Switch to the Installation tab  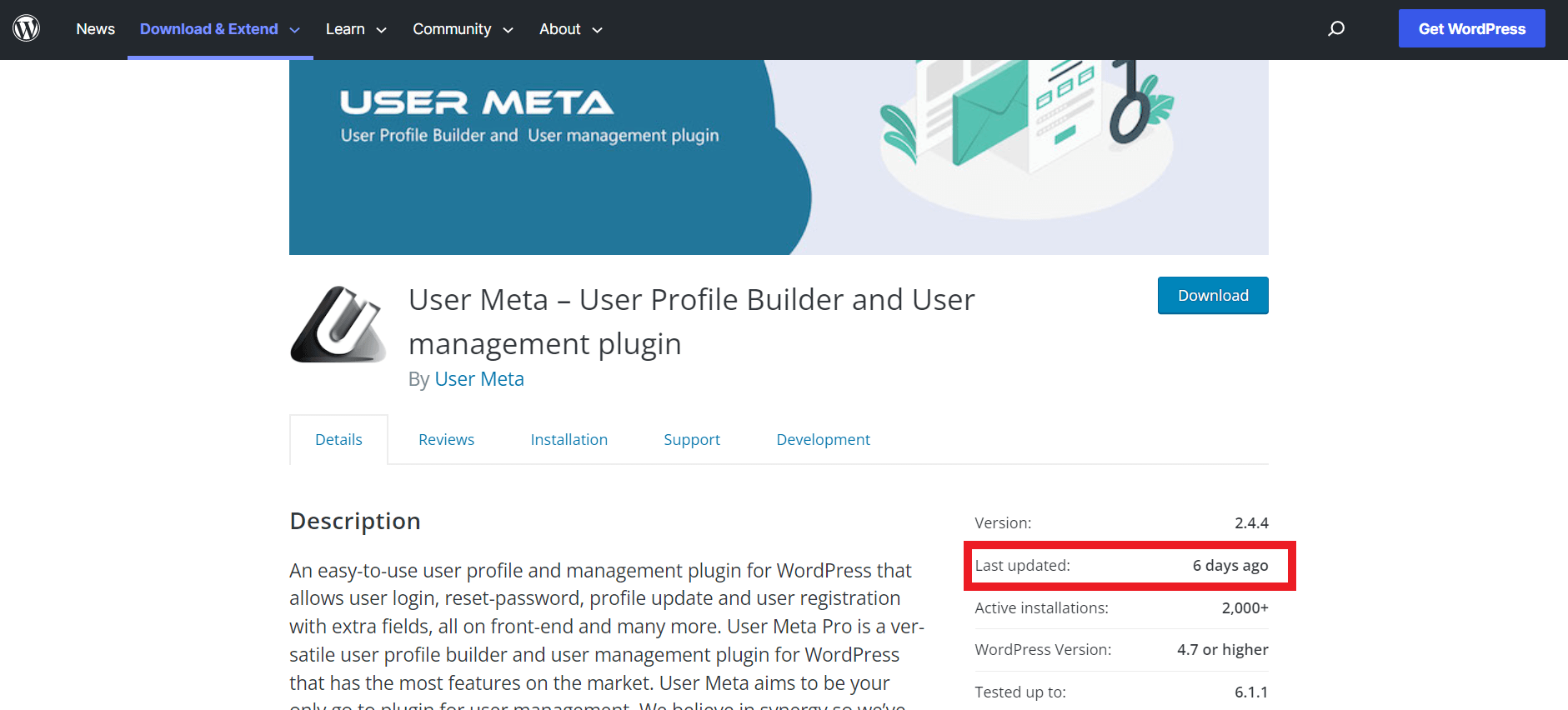569,439
